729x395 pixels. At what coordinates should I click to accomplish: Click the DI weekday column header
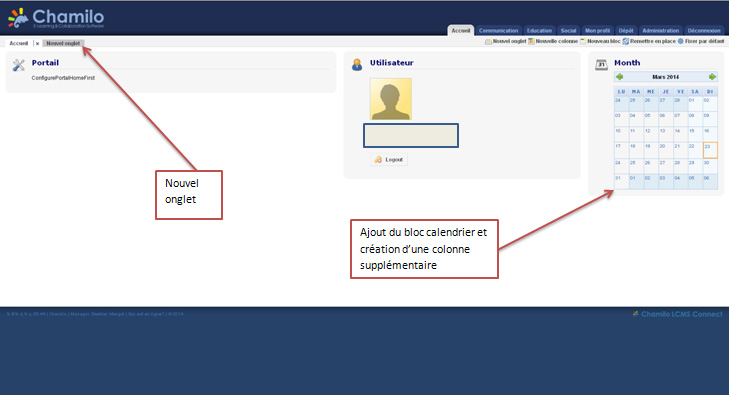pos(710,92)
